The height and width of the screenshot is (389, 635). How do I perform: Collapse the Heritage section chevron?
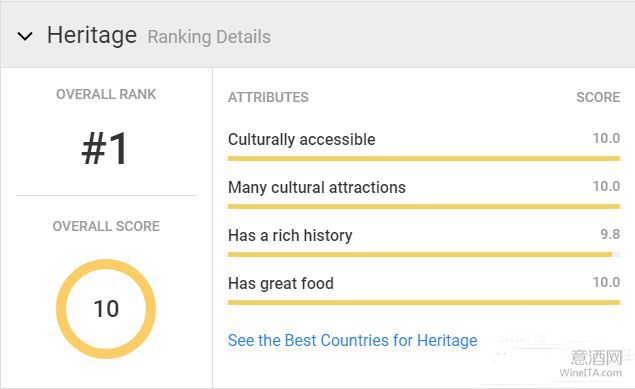point(25,36)
